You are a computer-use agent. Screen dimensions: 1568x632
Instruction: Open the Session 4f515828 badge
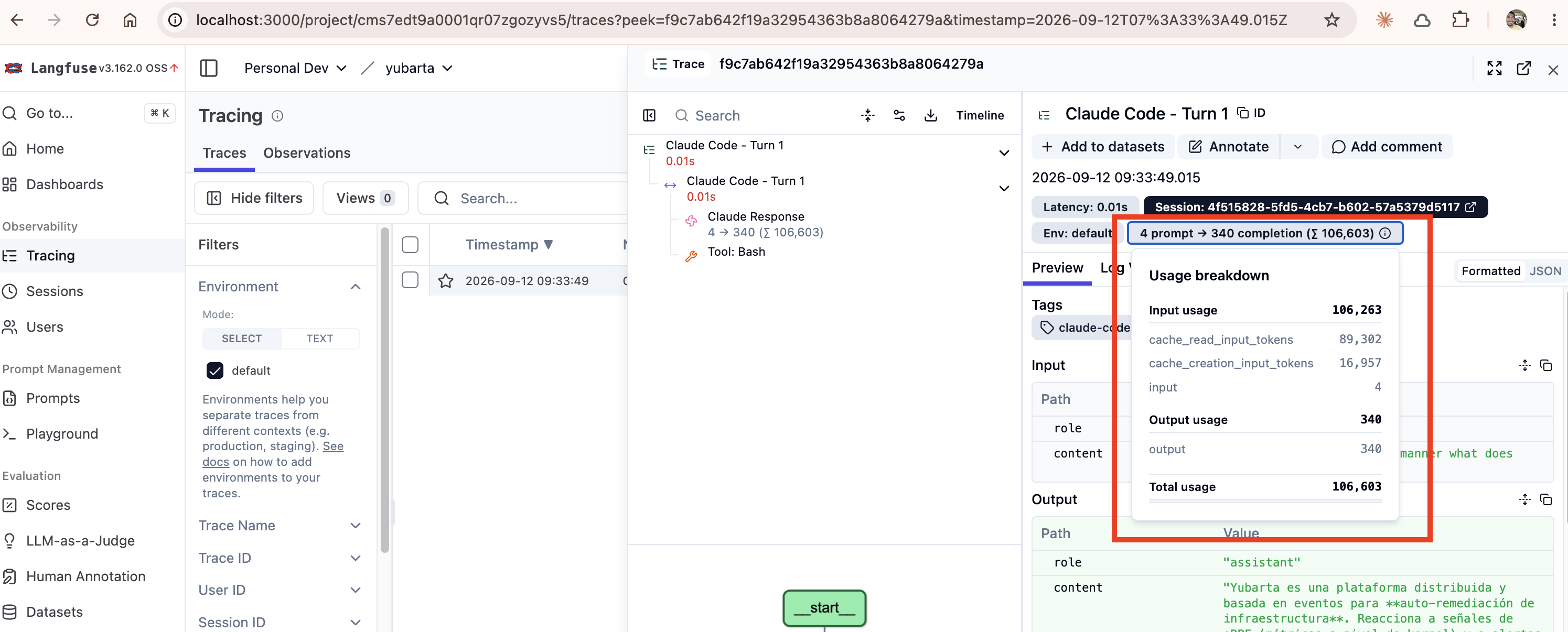[x=1315, y=207]
